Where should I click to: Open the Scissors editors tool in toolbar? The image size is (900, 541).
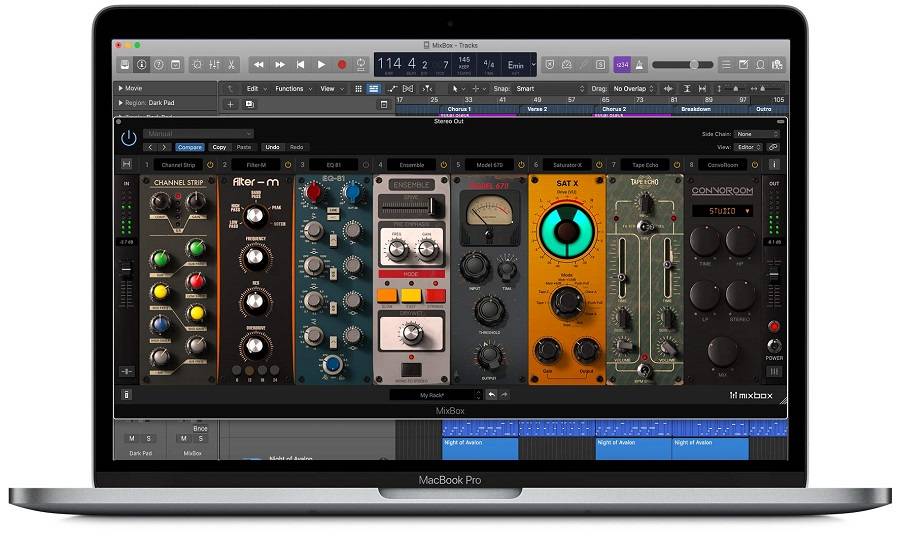pos(230,65)
